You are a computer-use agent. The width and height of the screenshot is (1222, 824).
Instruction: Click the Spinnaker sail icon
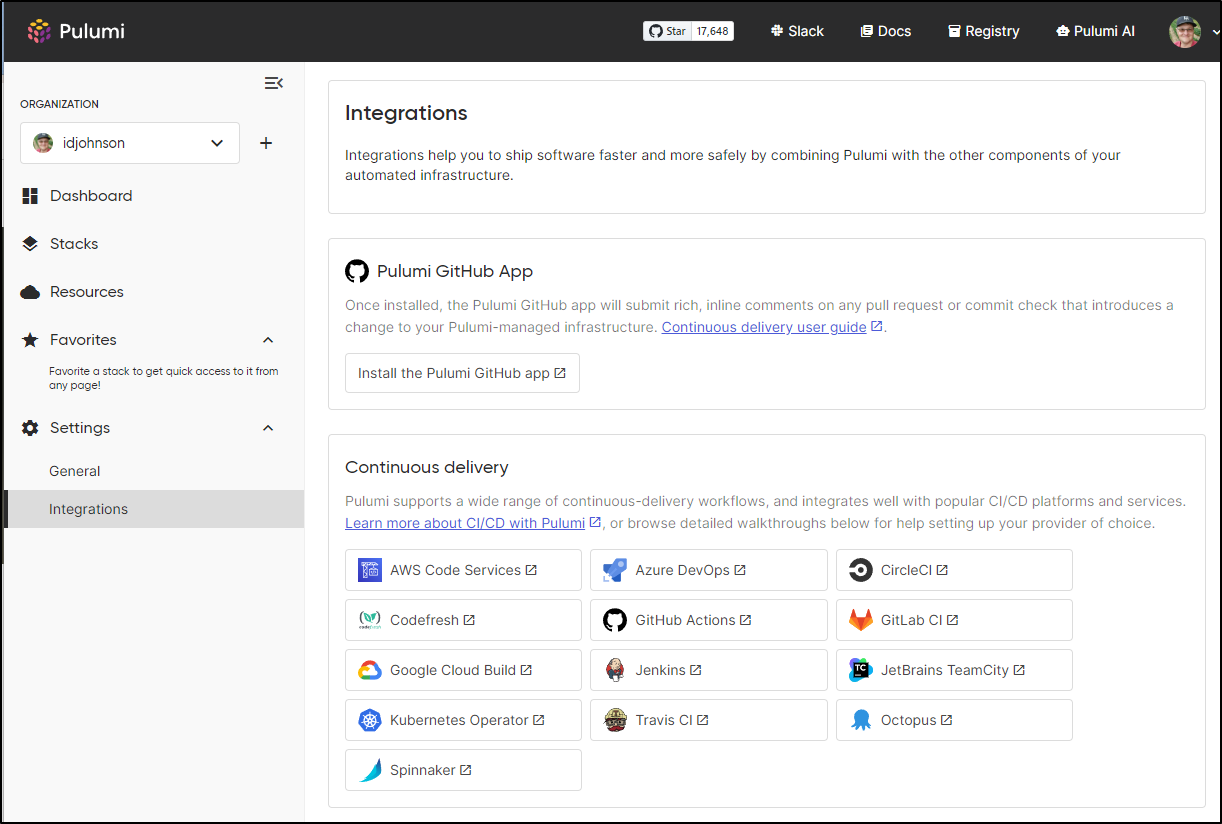point(370,770)
